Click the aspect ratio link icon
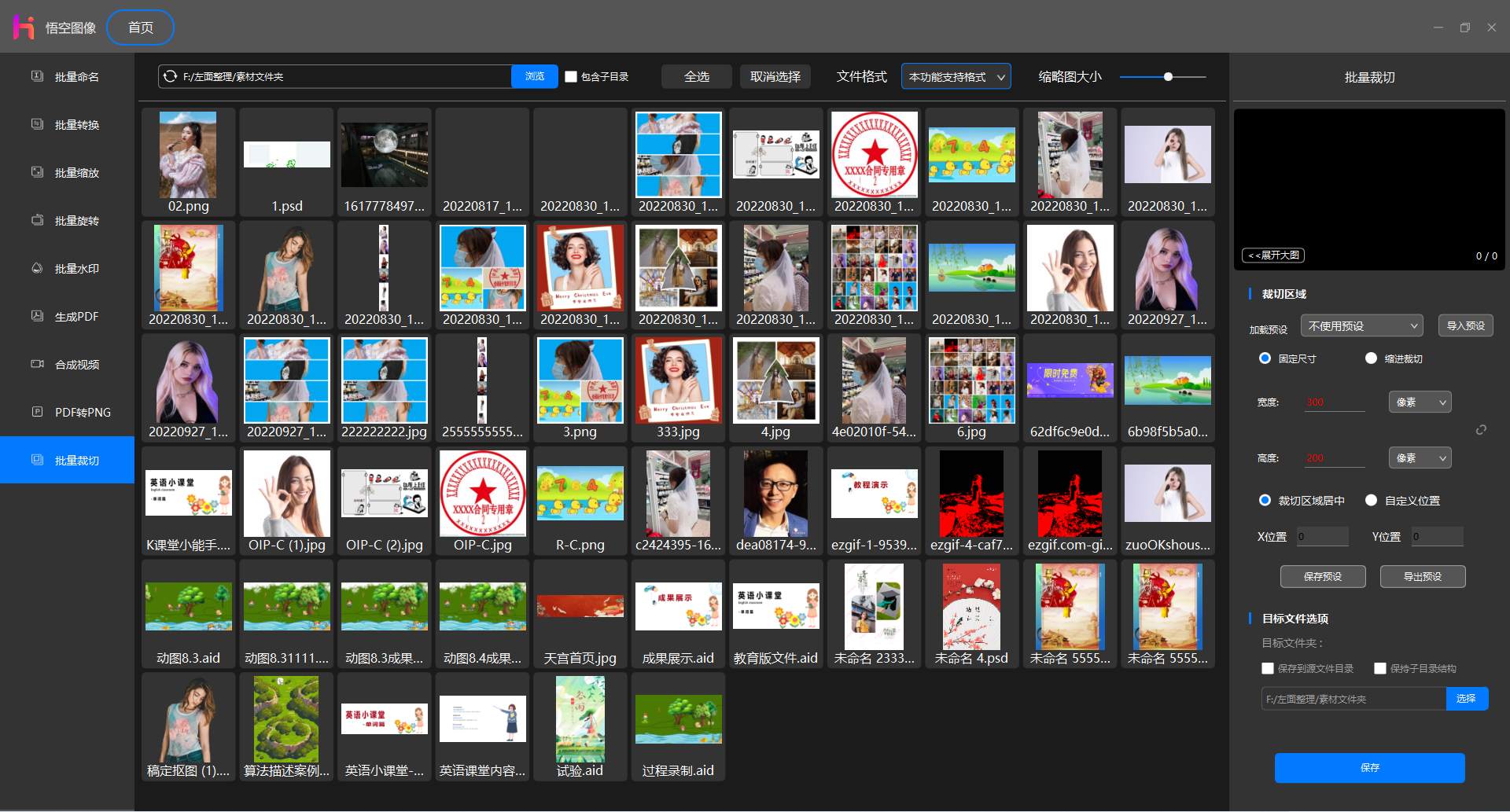 click(1481, 430)
